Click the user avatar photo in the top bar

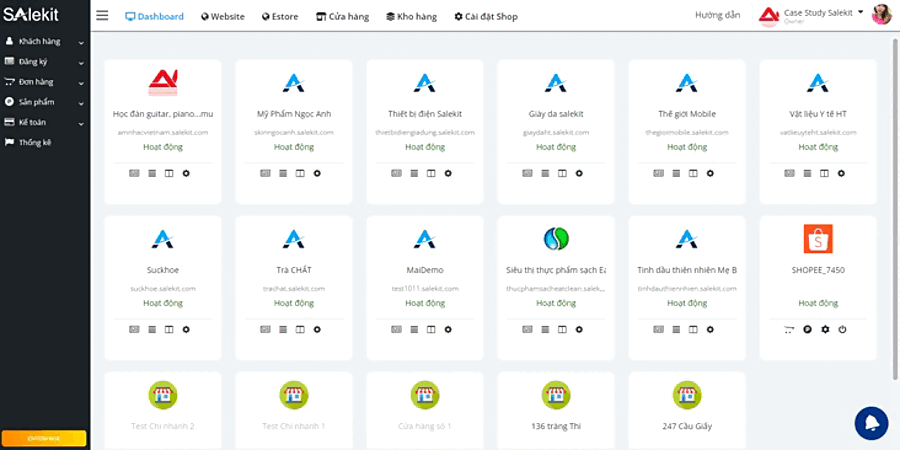pos(881,15)
